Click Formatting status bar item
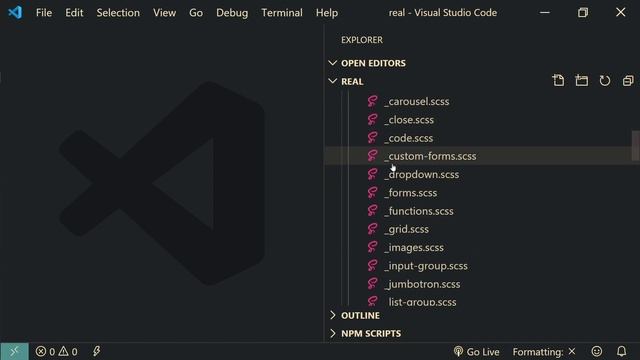This screenshot has height=360, width=640. tap(544, 351)
